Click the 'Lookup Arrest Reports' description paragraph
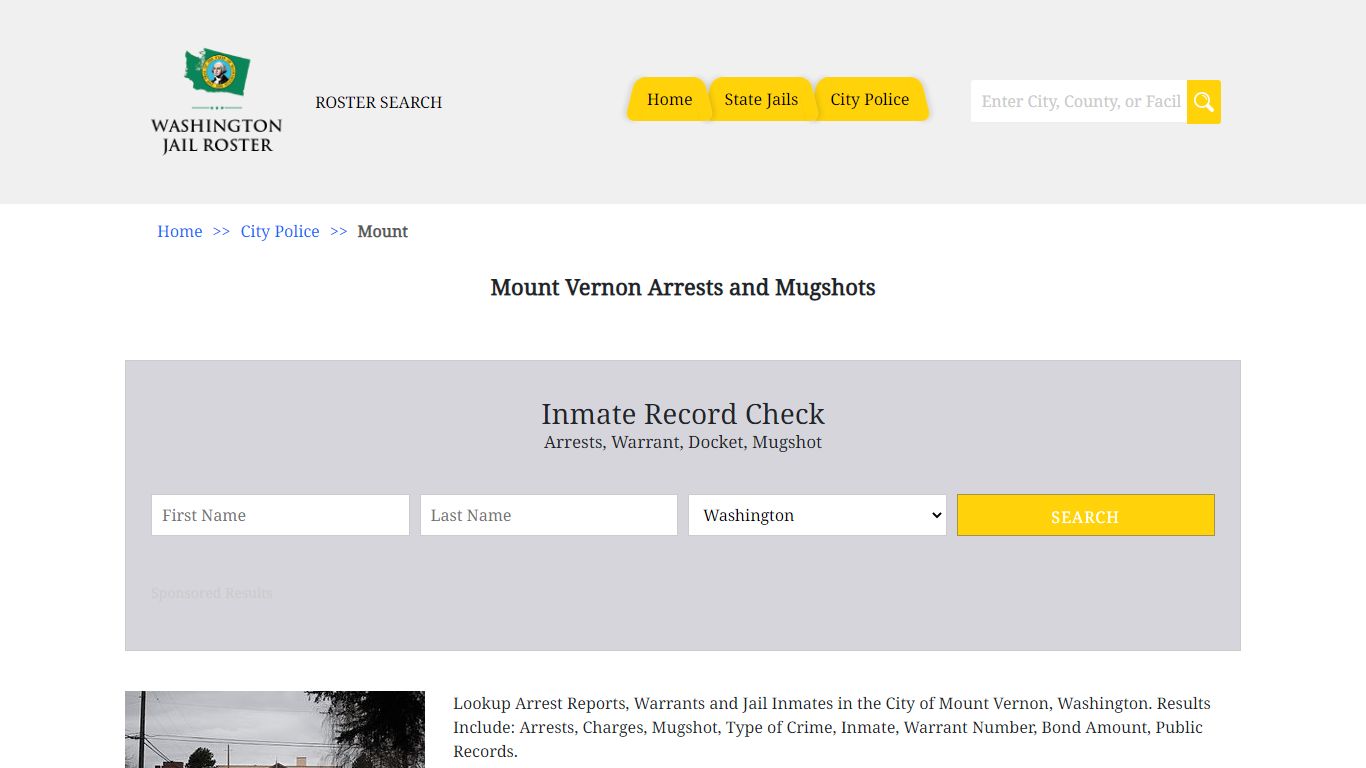Screen dimensions: 1366x768 coord(832,727)
